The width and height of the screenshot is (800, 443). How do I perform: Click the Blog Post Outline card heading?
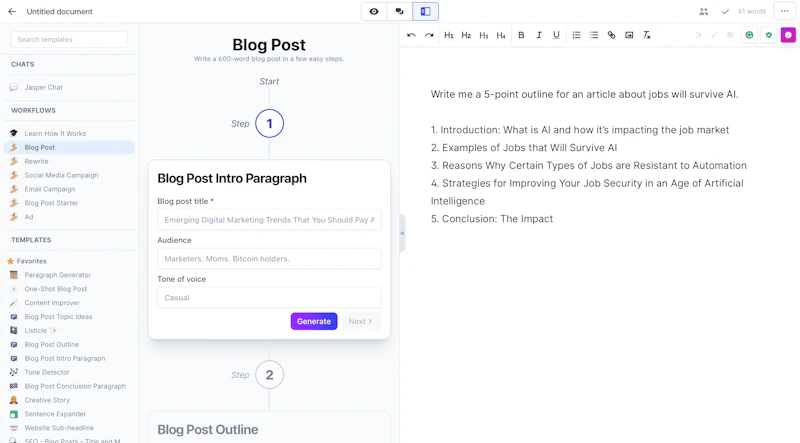pyautogui.click(x=208, y=430)
